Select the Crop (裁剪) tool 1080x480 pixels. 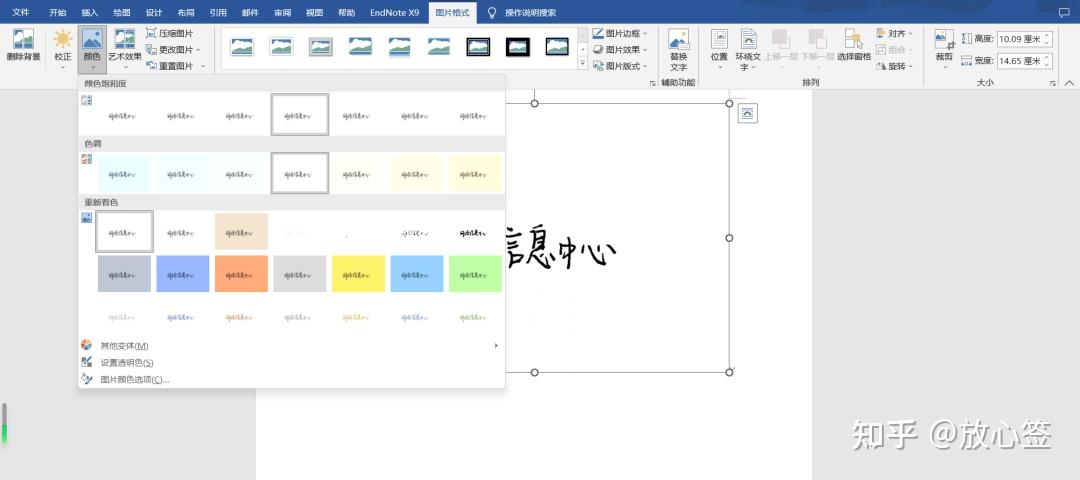(944, 47)
